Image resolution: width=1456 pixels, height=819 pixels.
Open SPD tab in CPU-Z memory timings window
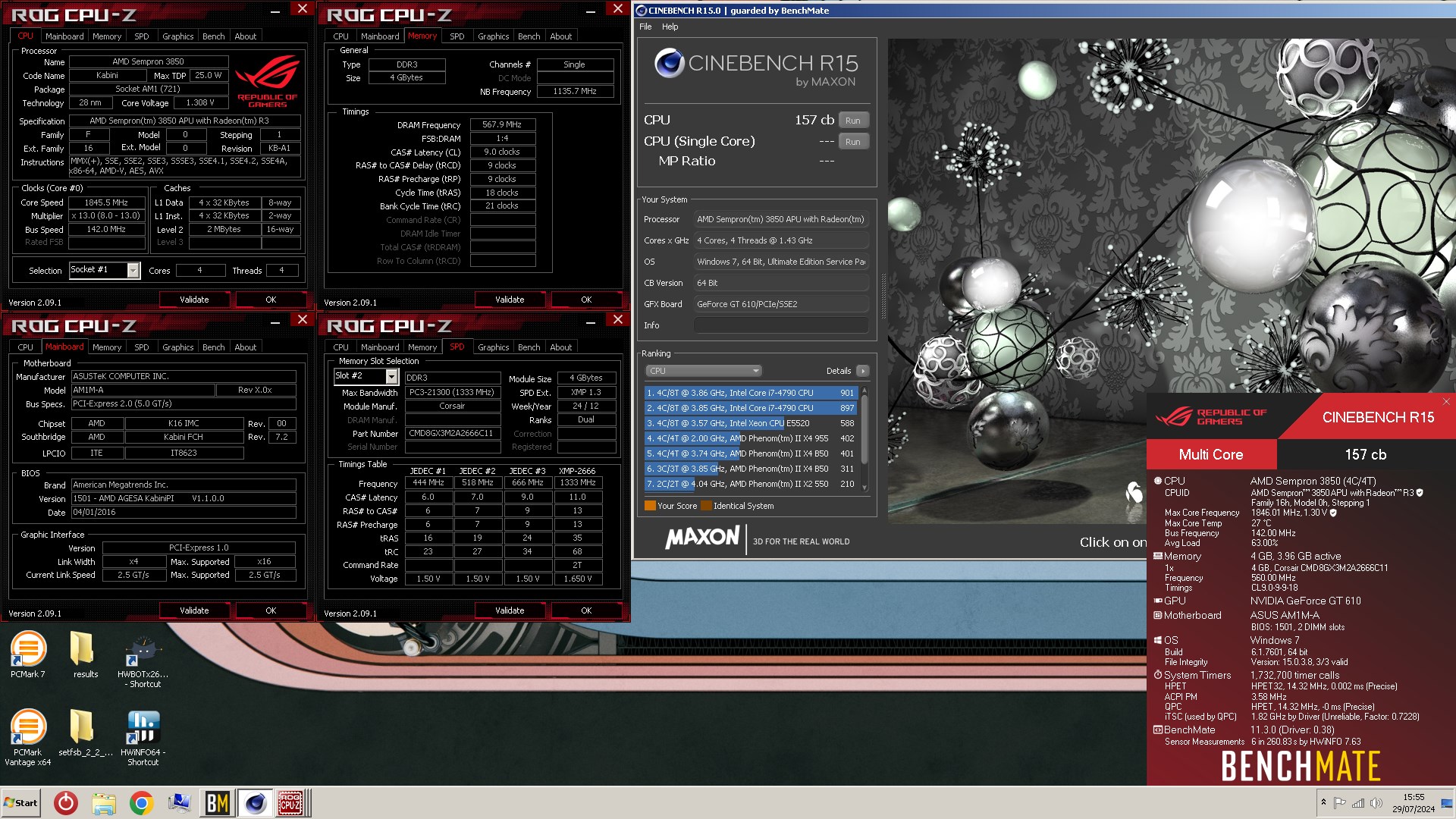click(457, 36)
